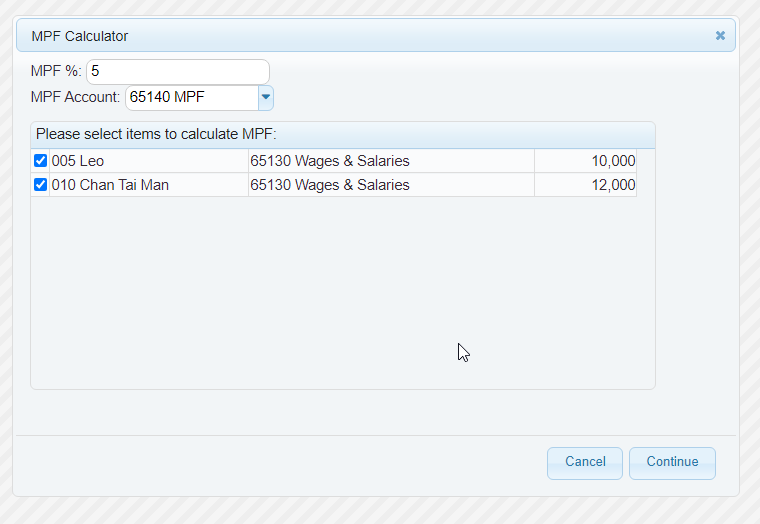Screen dimensions: 760x524
Task: Click the 65140 MPF combo box text
Action: point(190,98)
